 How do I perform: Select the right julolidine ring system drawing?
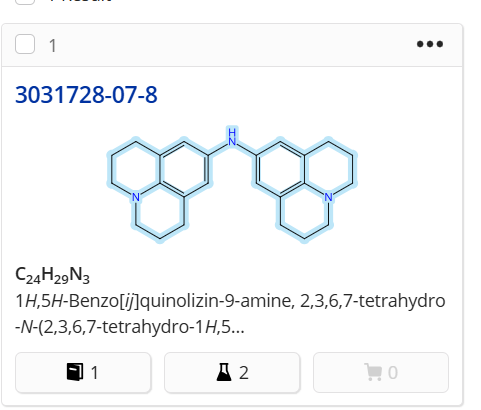click(305, 189)
